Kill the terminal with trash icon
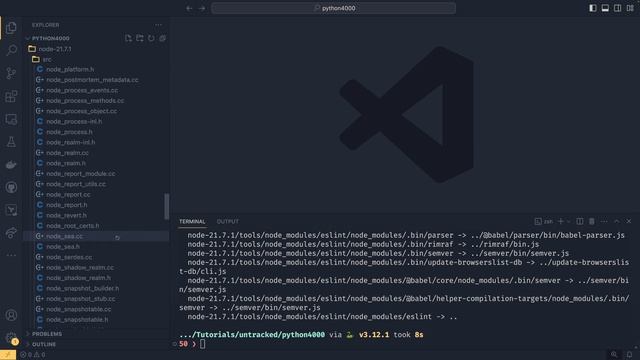The height and width of the screenshot is (360, 640). (x=592, y=221)
